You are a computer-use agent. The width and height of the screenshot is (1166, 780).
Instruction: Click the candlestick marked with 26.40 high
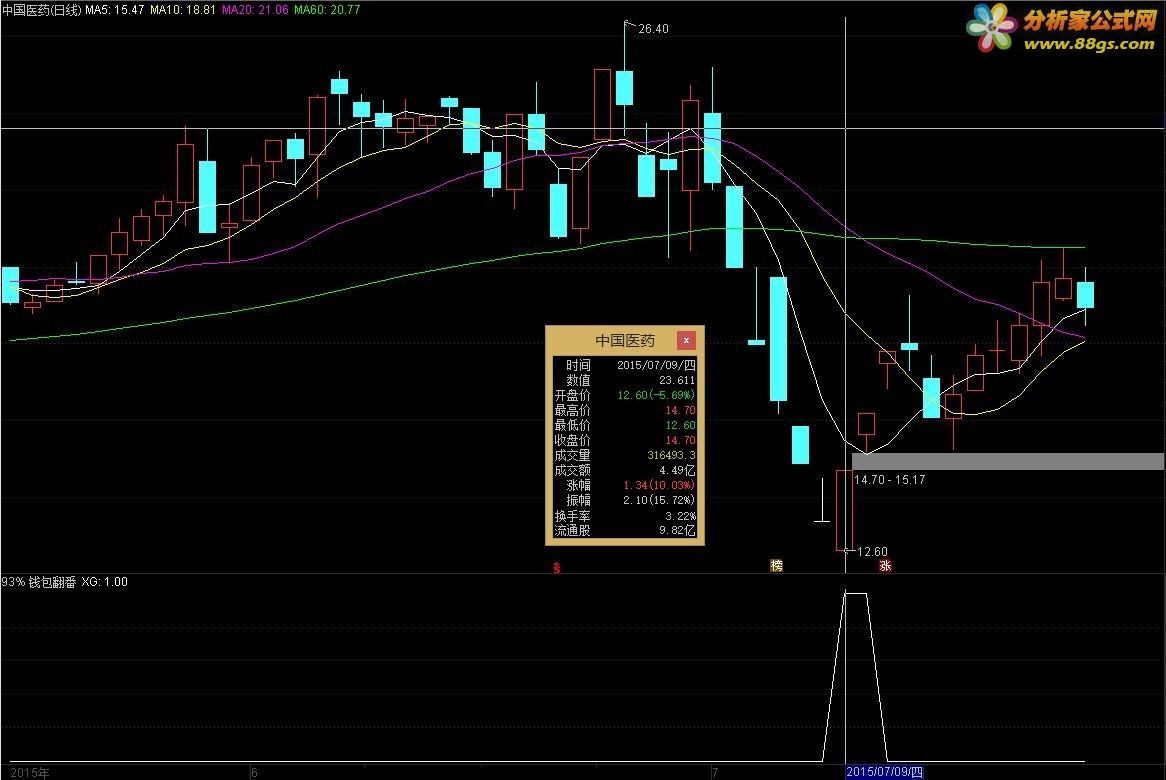click(625, 86)
